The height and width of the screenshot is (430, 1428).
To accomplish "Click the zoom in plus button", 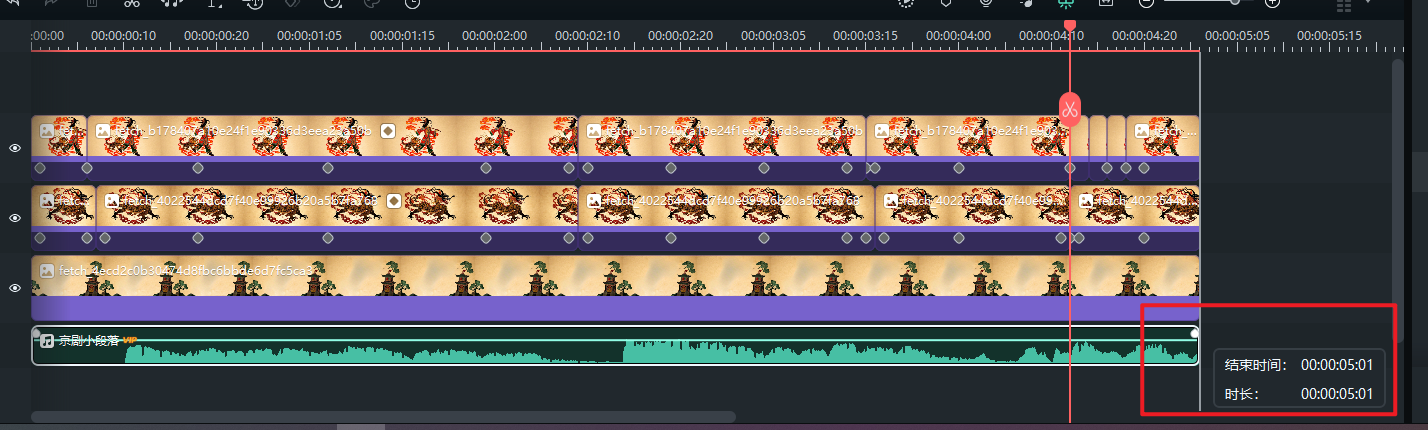I will 1272,3.
